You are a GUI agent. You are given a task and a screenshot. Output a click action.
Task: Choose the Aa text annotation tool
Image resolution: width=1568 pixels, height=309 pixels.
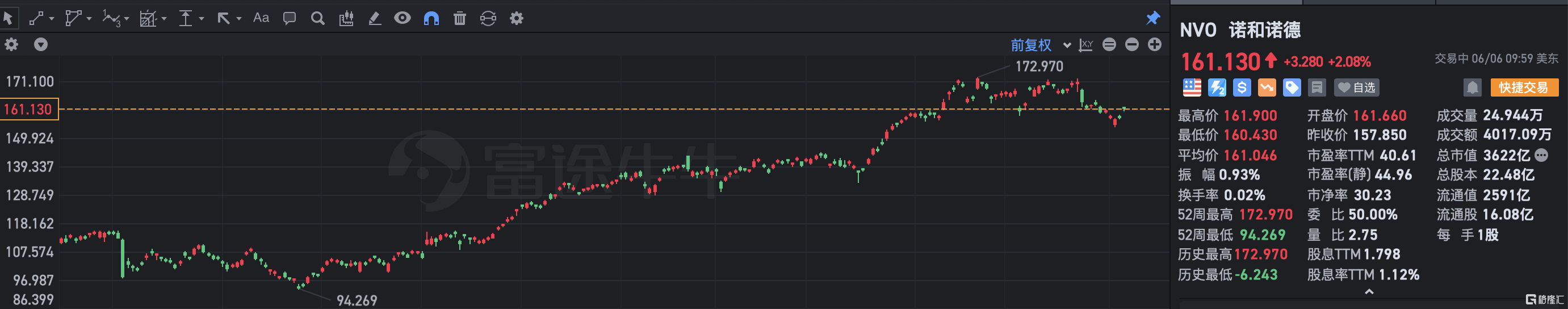pos(261,18)
